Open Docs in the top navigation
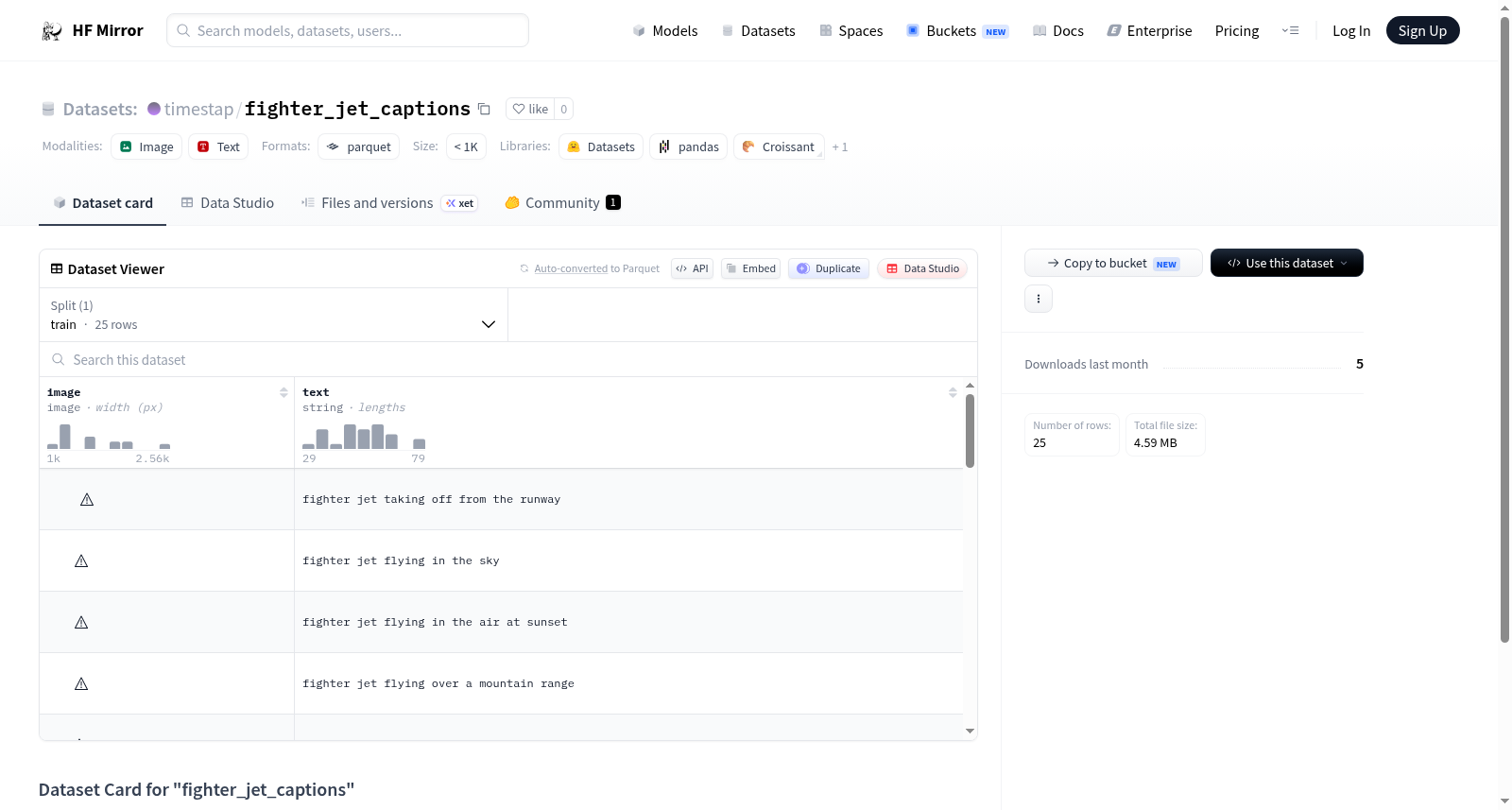This screenshot has height=810, width=1512. (x=1058, y=30)
